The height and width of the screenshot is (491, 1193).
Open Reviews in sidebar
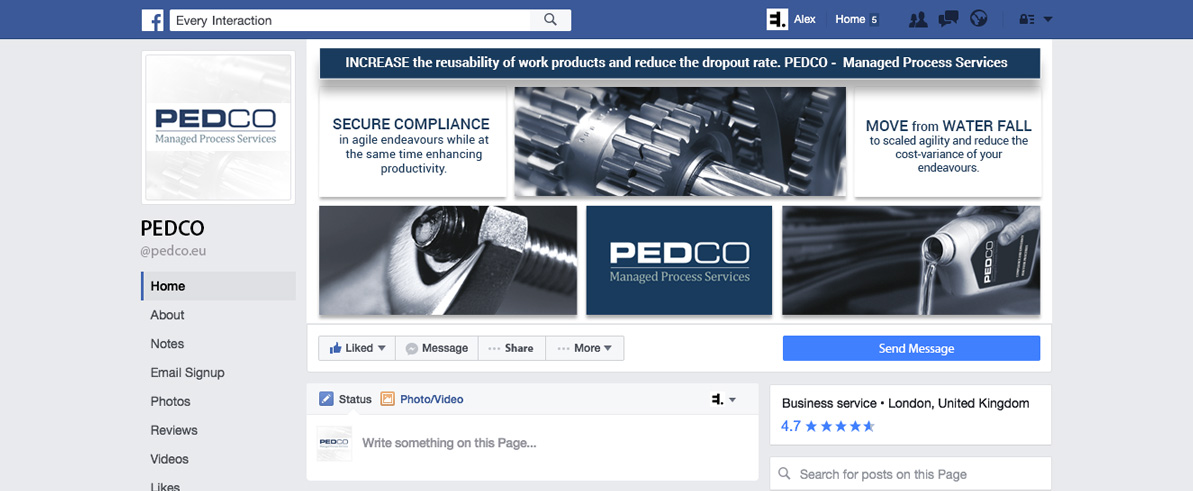click(173, 431)
